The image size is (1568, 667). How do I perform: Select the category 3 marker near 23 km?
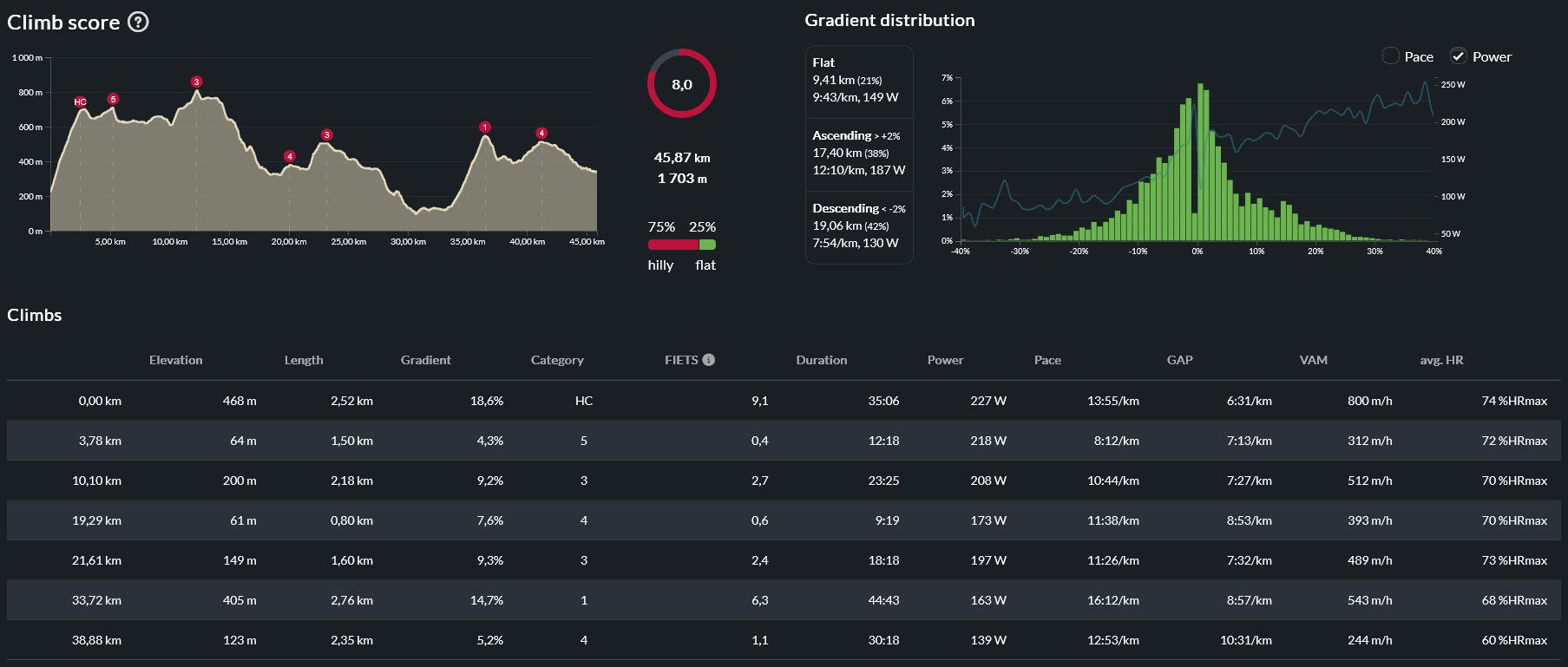pos(327,134)
